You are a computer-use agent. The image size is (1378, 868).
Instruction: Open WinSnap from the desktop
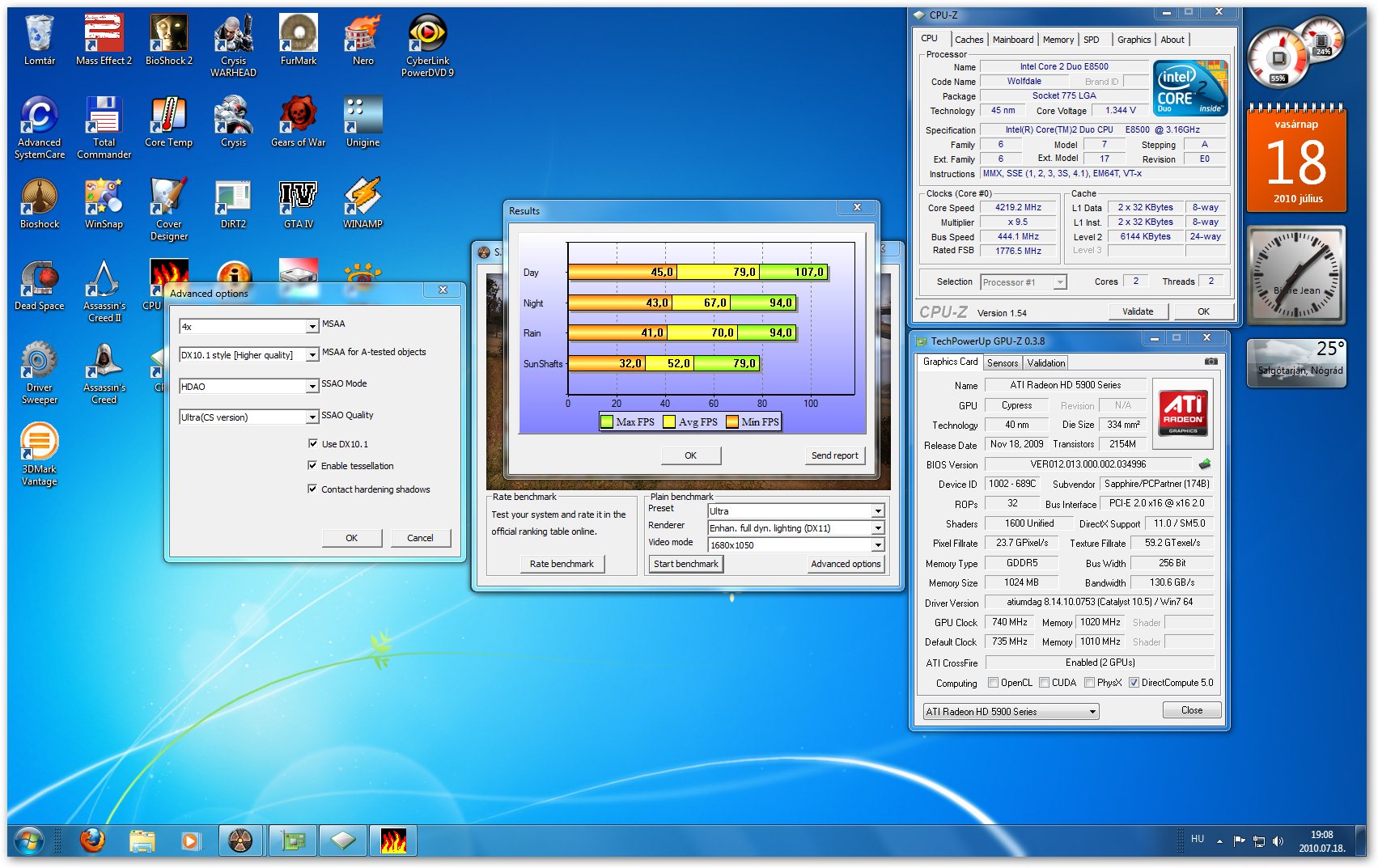pos(104,204)
